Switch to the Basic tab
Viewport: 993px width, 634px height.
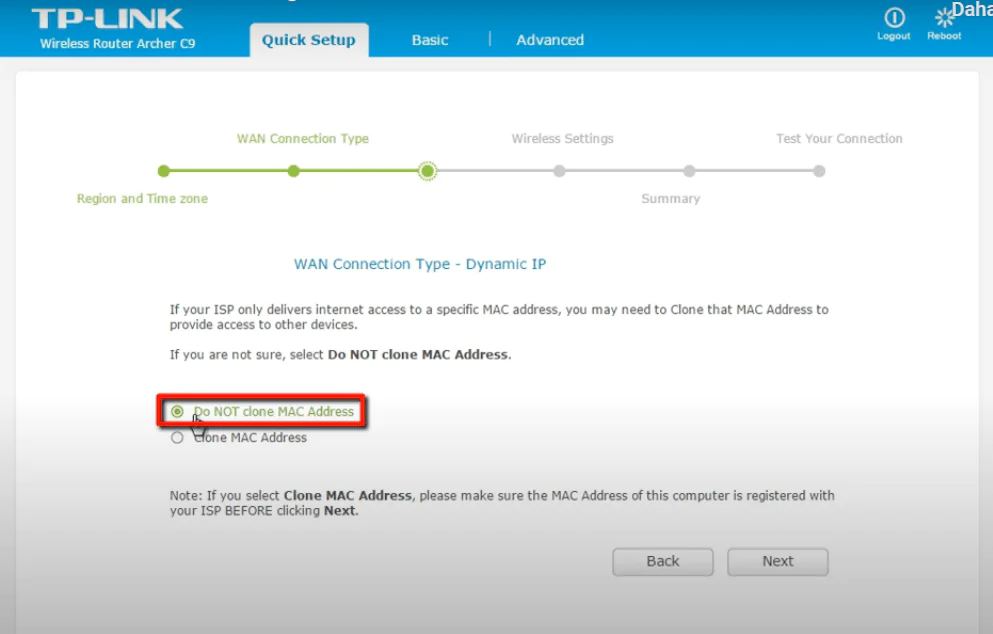[x=429, y=40]
